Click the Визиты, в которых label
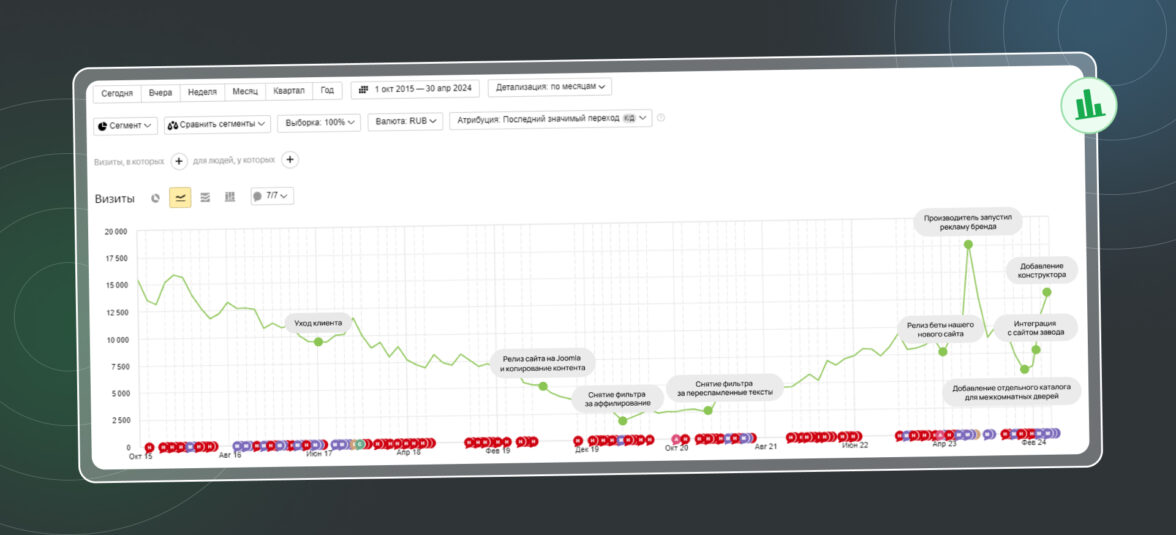 [x=129, y=162]
